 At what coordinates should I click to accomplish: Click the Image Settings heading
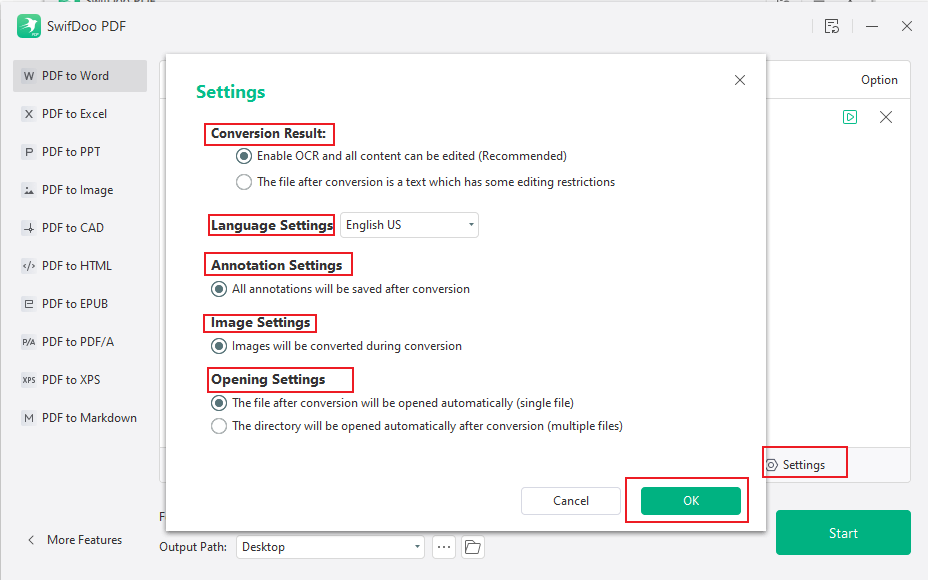pyautogui.click(x=260, y=323)
